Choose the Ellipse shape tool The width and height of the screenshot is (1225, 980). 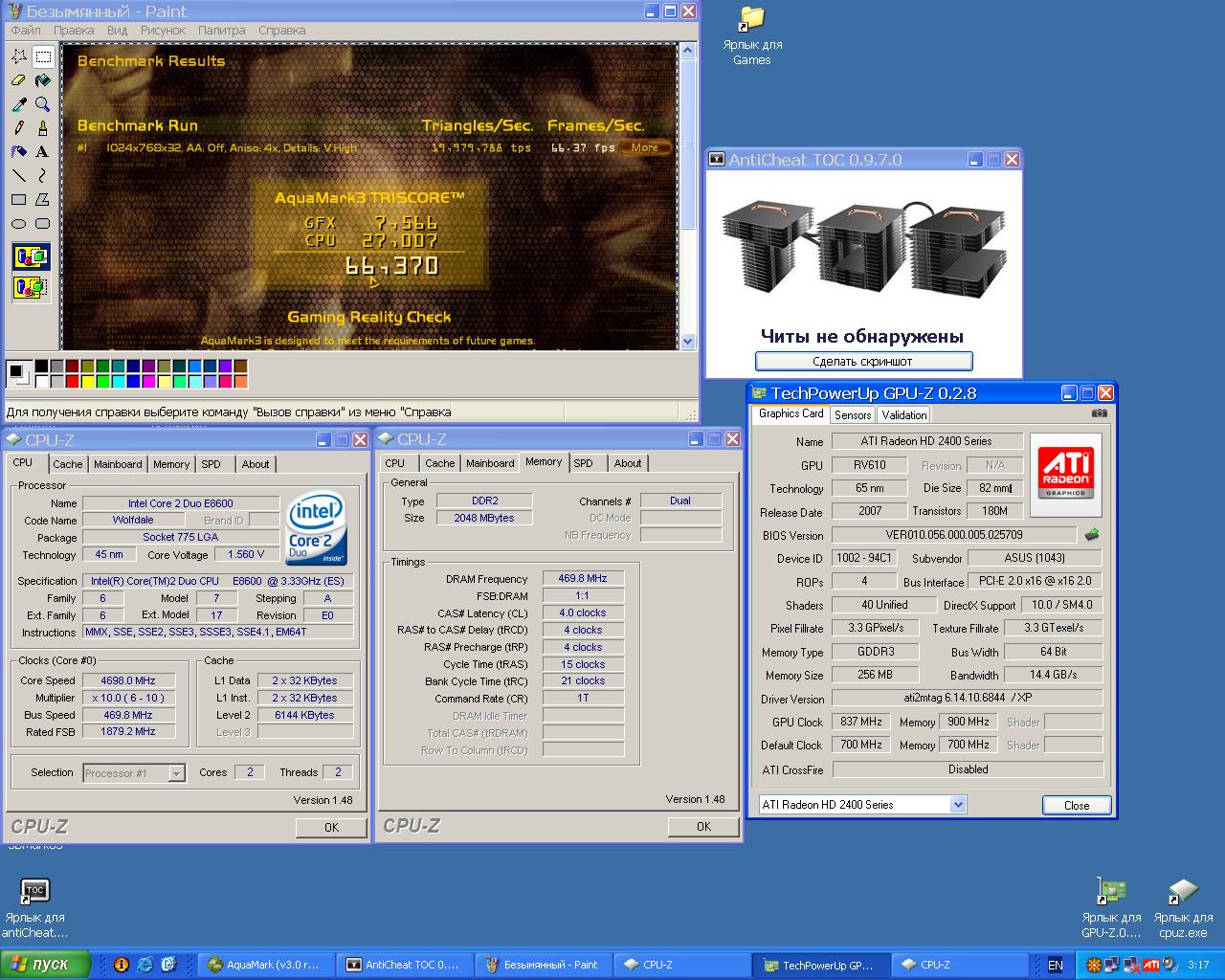click(x=18, y=224)
